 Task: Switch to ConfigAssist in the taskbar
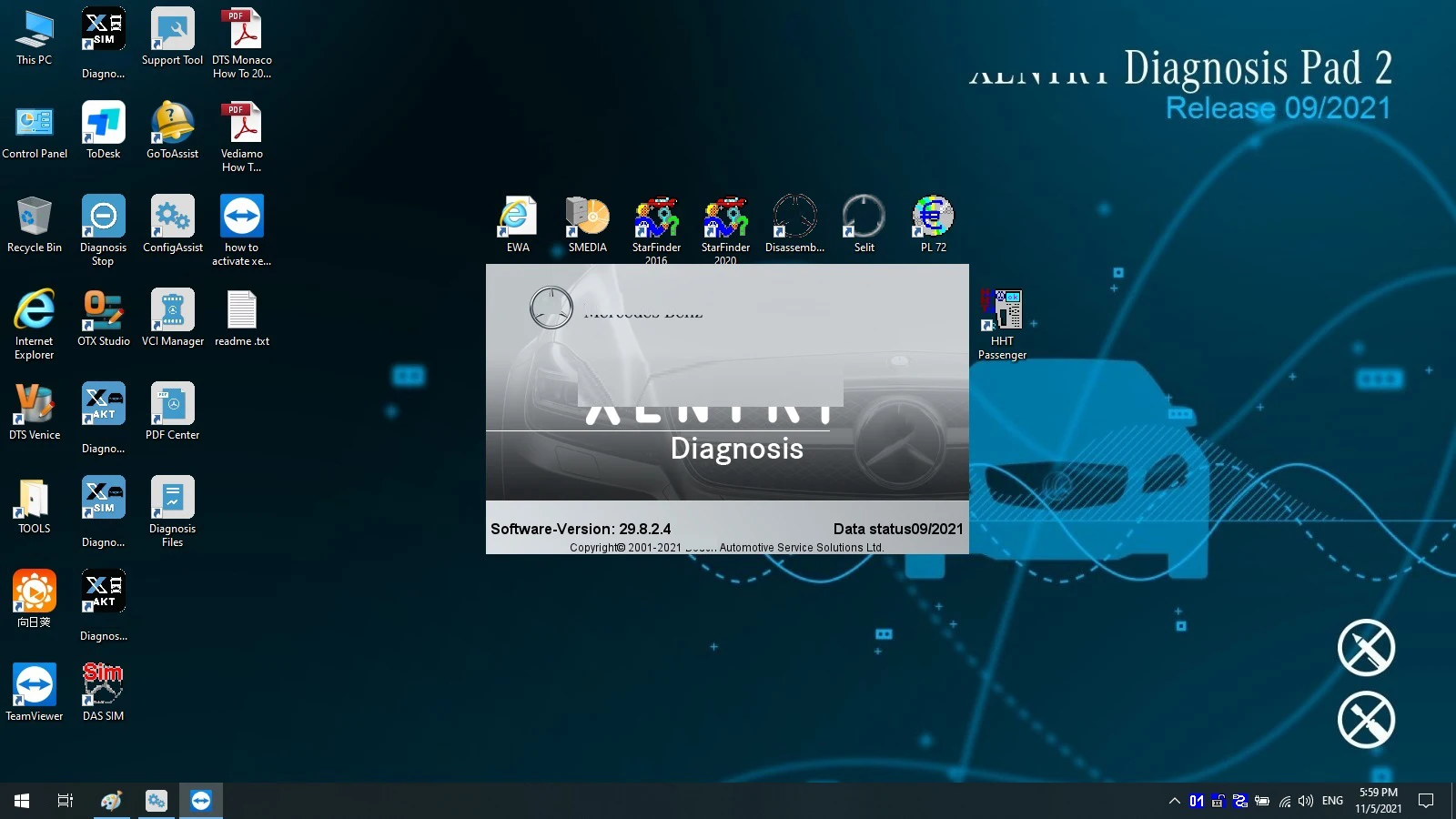point(157,801)
